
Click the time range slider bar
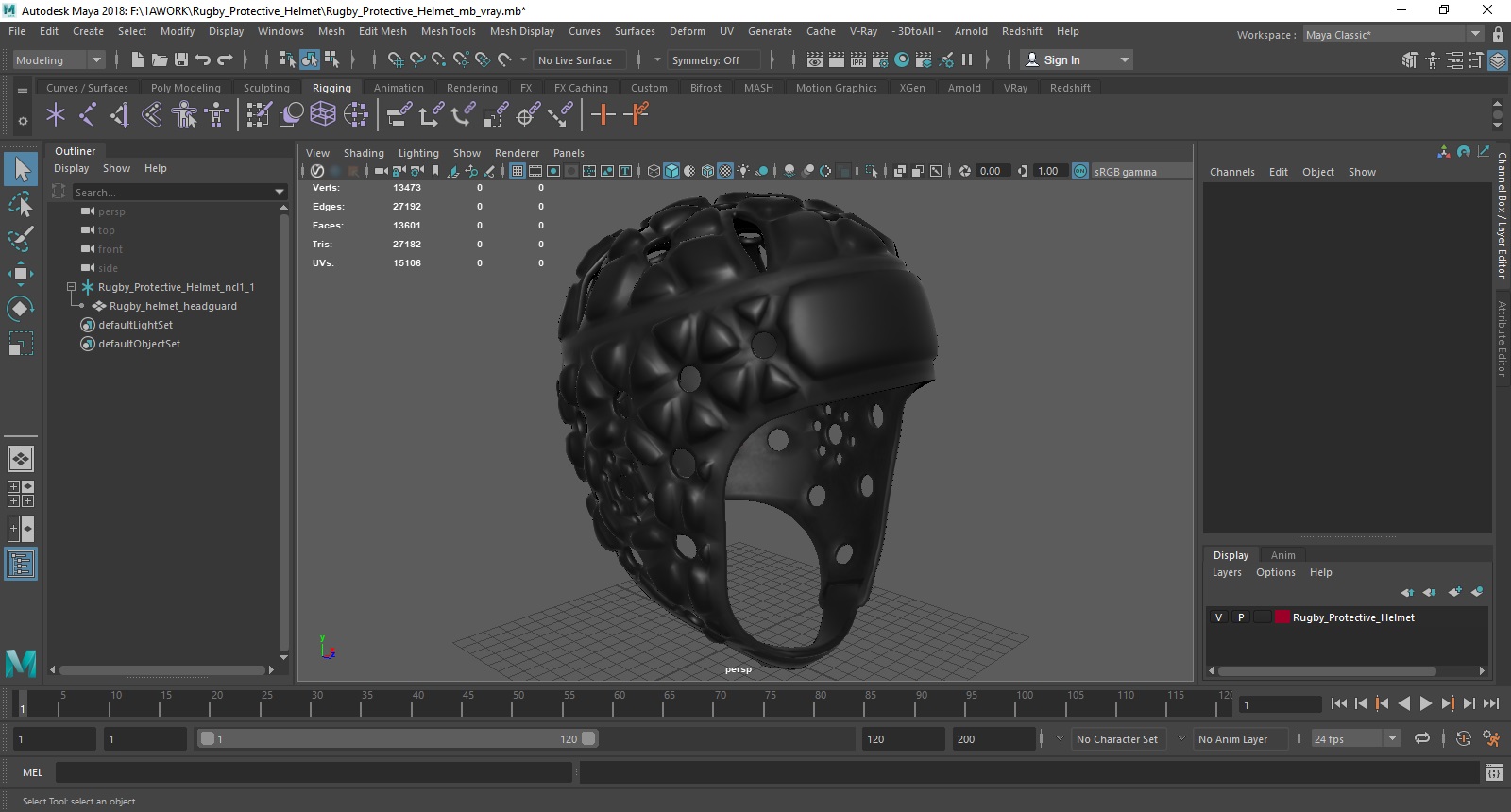[x=399, y=739]
